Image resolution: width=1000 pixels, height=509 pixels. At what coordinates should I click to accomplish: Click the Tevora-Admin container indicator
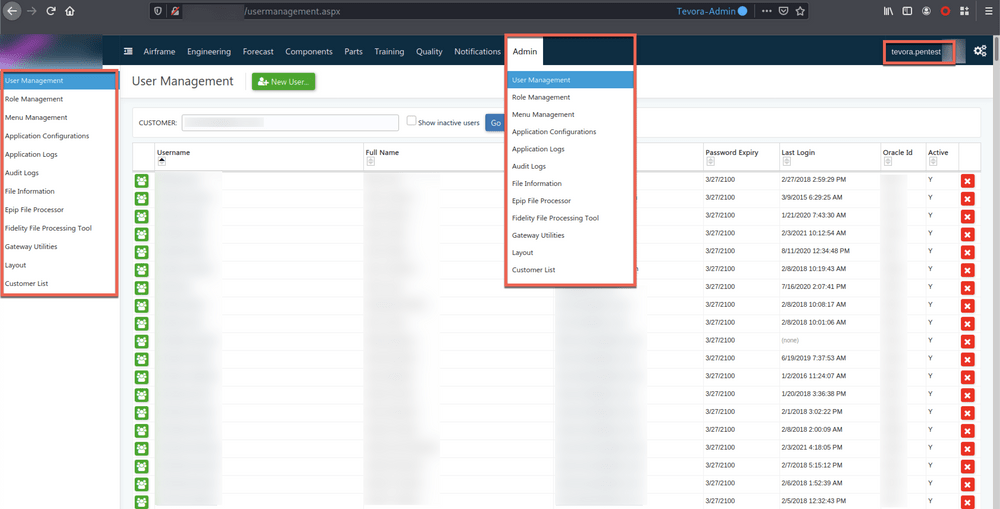tap(712, 11)
